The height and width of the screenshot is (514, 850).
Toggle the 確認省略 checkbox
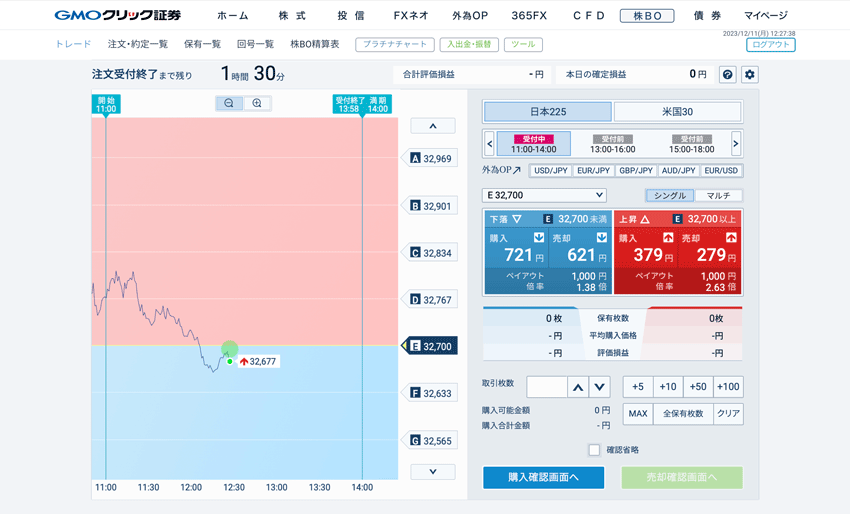tap(595, 450)
